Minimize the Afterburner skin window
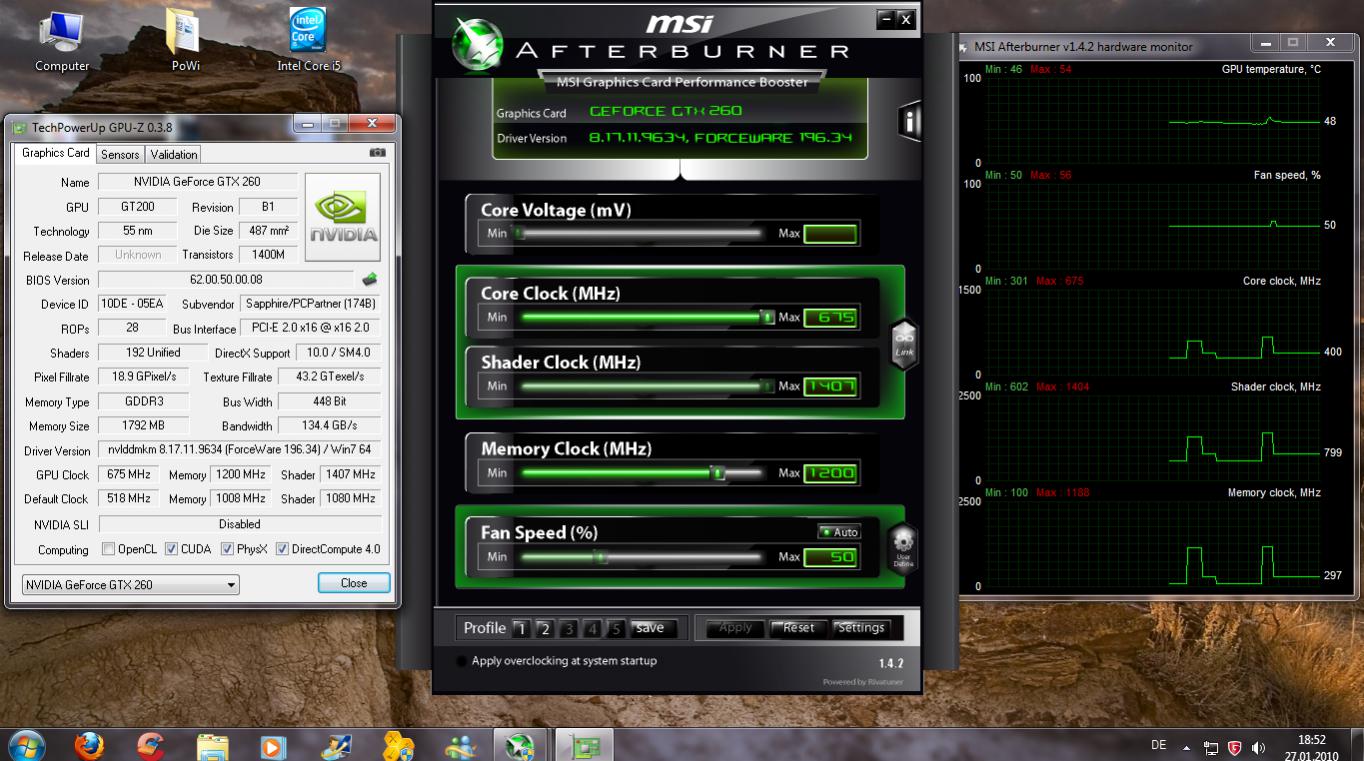Image resolution: width=1364 pixels, height=761 pixels. tap(885, 19)
